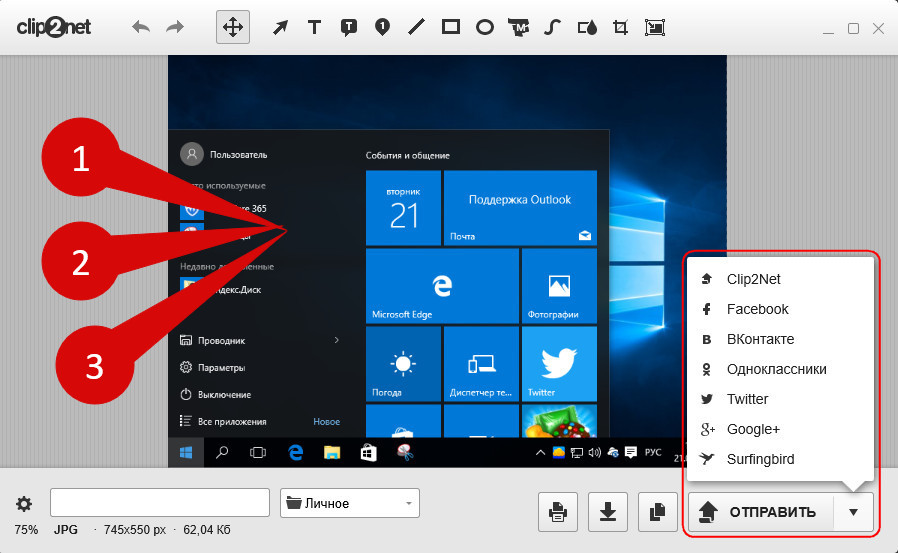Select the freehand curve tool
The width and height of the screenshot is (898, 553).
tap(552, 27)
